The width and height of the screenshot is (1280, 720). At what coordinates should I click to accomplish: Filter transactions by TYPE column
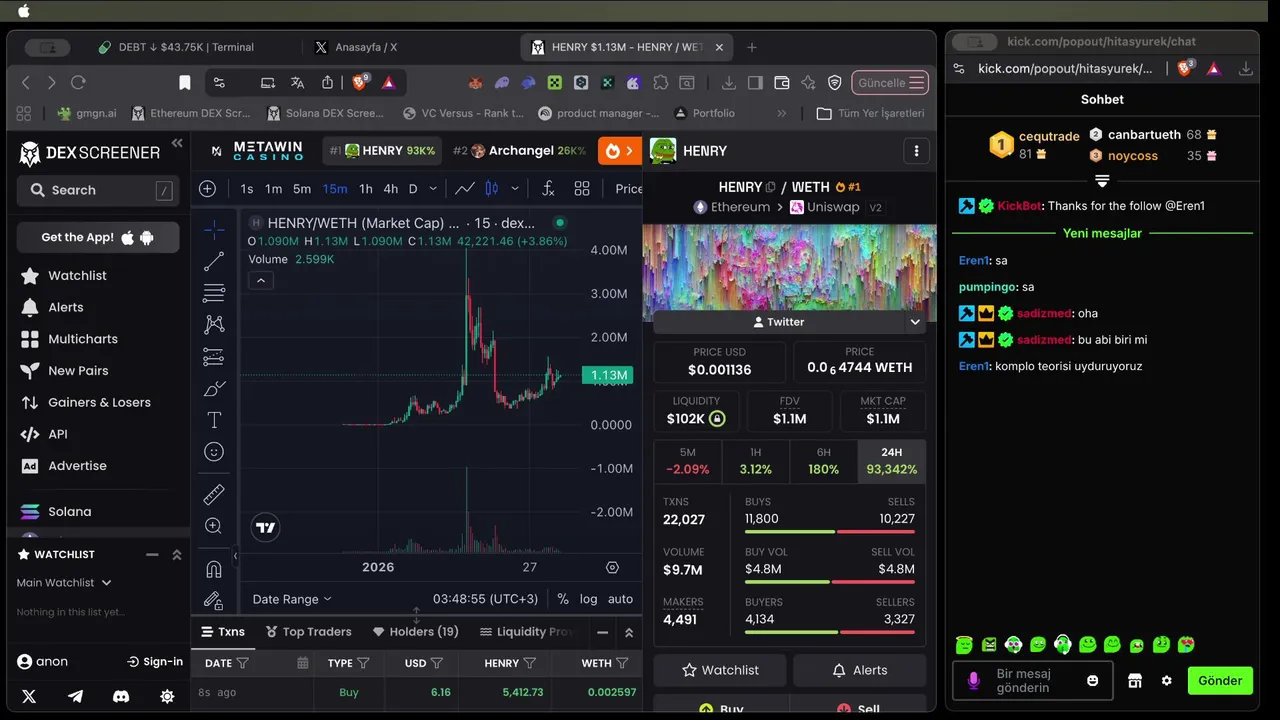coord(363,663)
